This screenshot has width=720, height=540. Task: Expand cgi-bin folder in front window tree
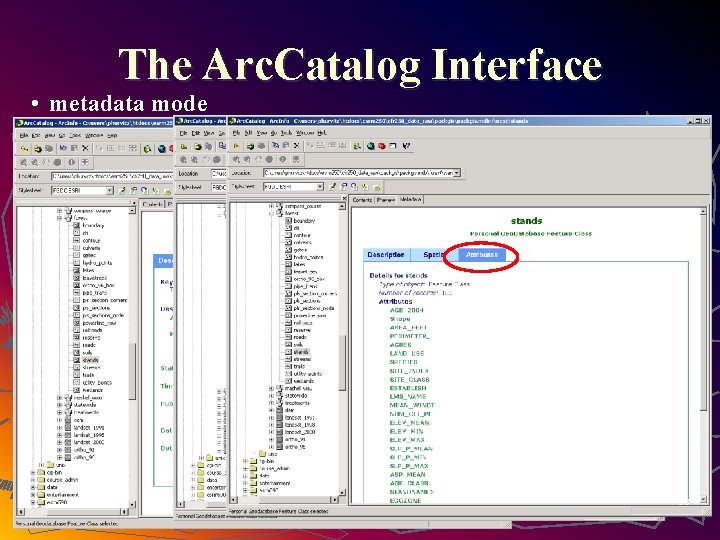coord(246,461)
